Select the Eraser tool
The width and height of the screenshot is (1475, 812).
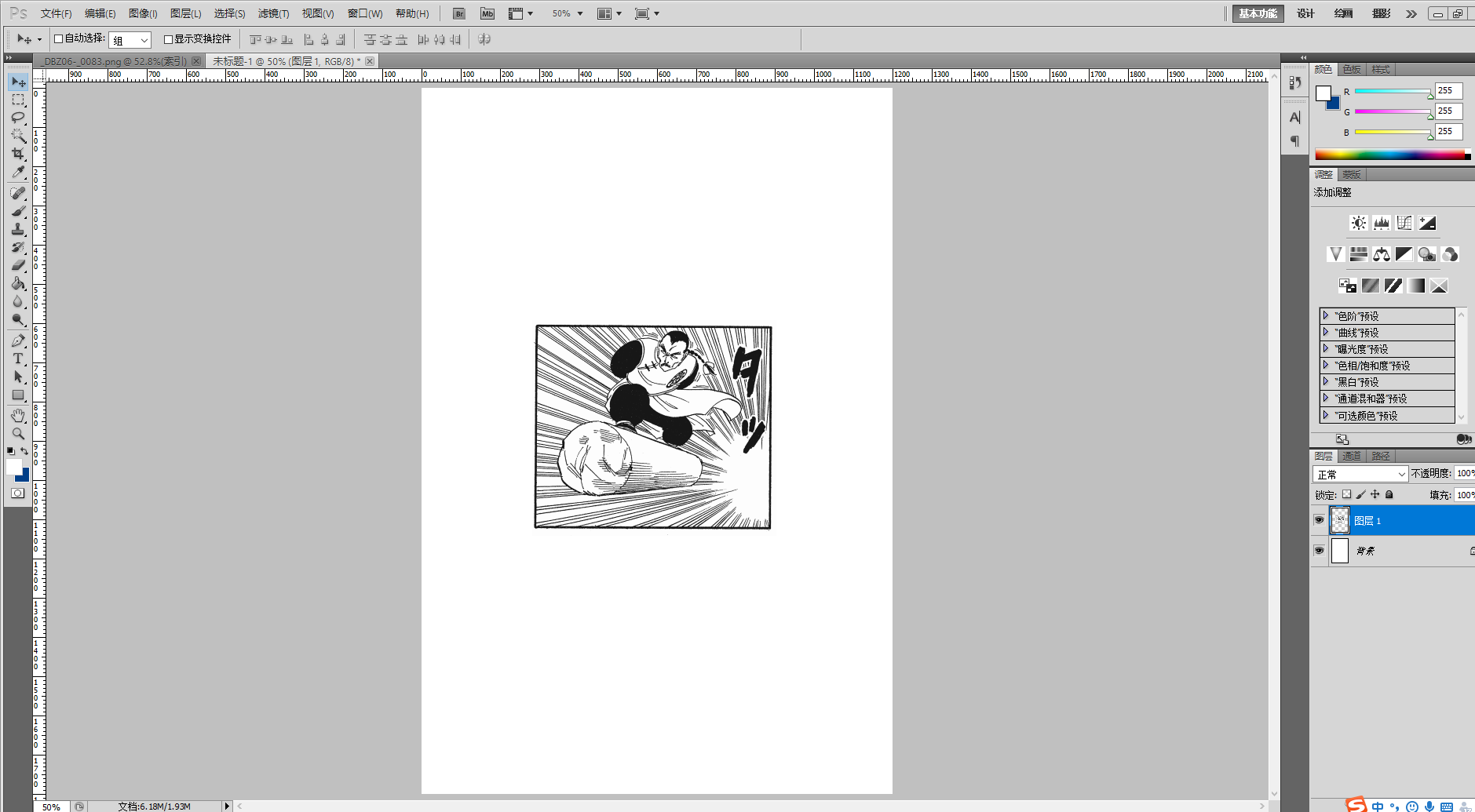pos(18,265)
